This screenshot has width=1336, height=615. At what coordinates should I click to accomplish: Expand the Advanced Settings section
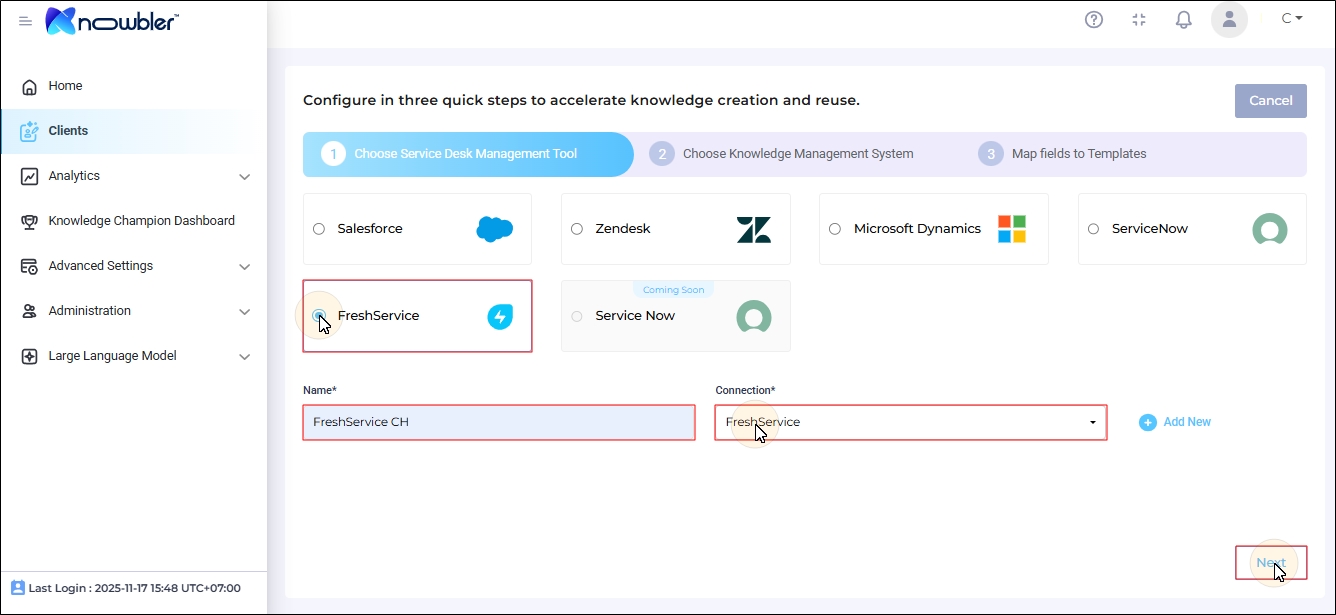tap(244, 267)
